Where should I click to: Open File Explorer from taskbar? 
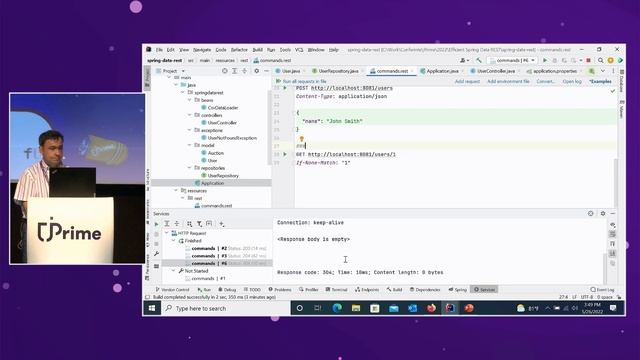click(x=356, y=308)
